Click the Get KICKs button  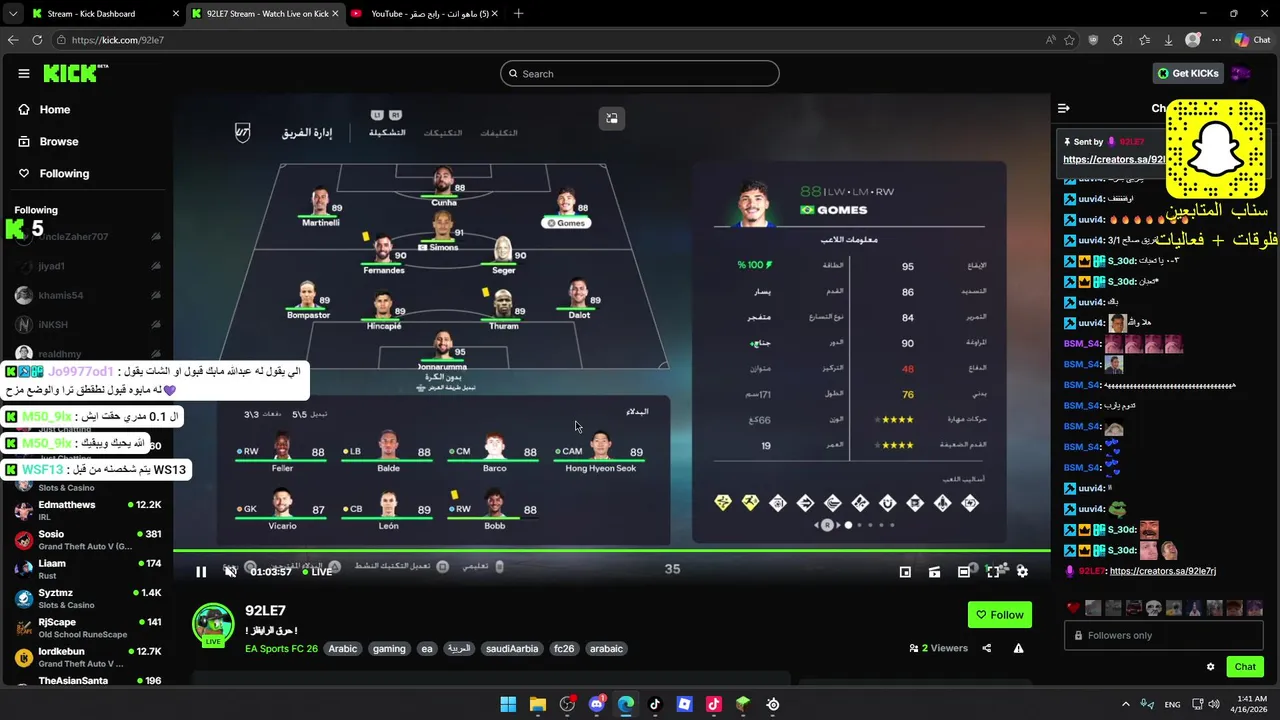click(x=1189, y=73)
